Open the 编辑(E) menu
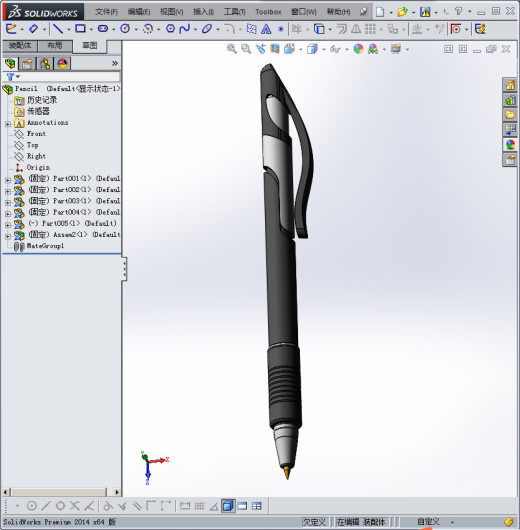The width and height of the screenshot is (520, 530). (x=139, y=12)
